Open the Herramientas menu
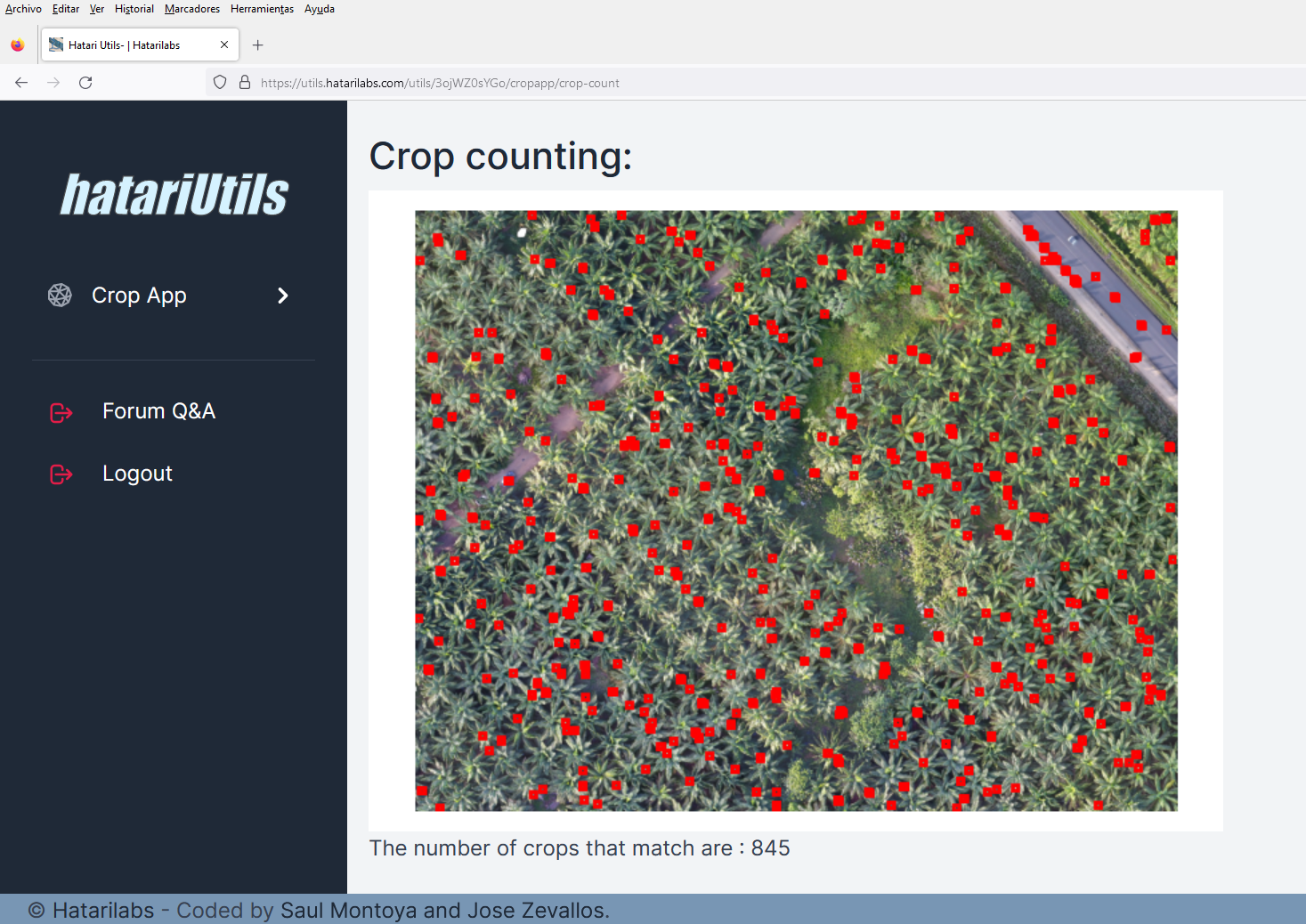Image resolution: width=1306 pixels, height=924 pixels. 262,9
